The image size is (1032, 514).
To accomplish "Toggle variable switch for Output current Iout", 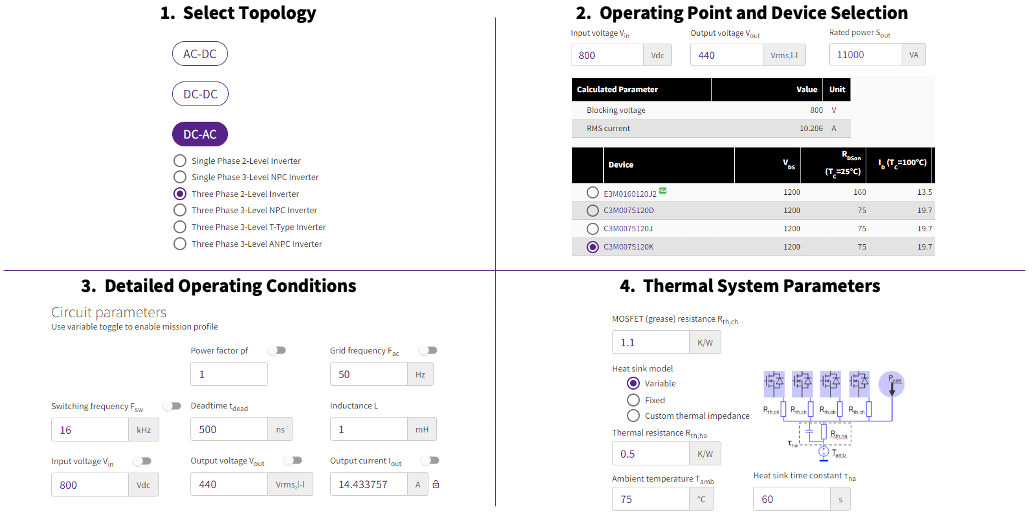I will coord(428,461).
